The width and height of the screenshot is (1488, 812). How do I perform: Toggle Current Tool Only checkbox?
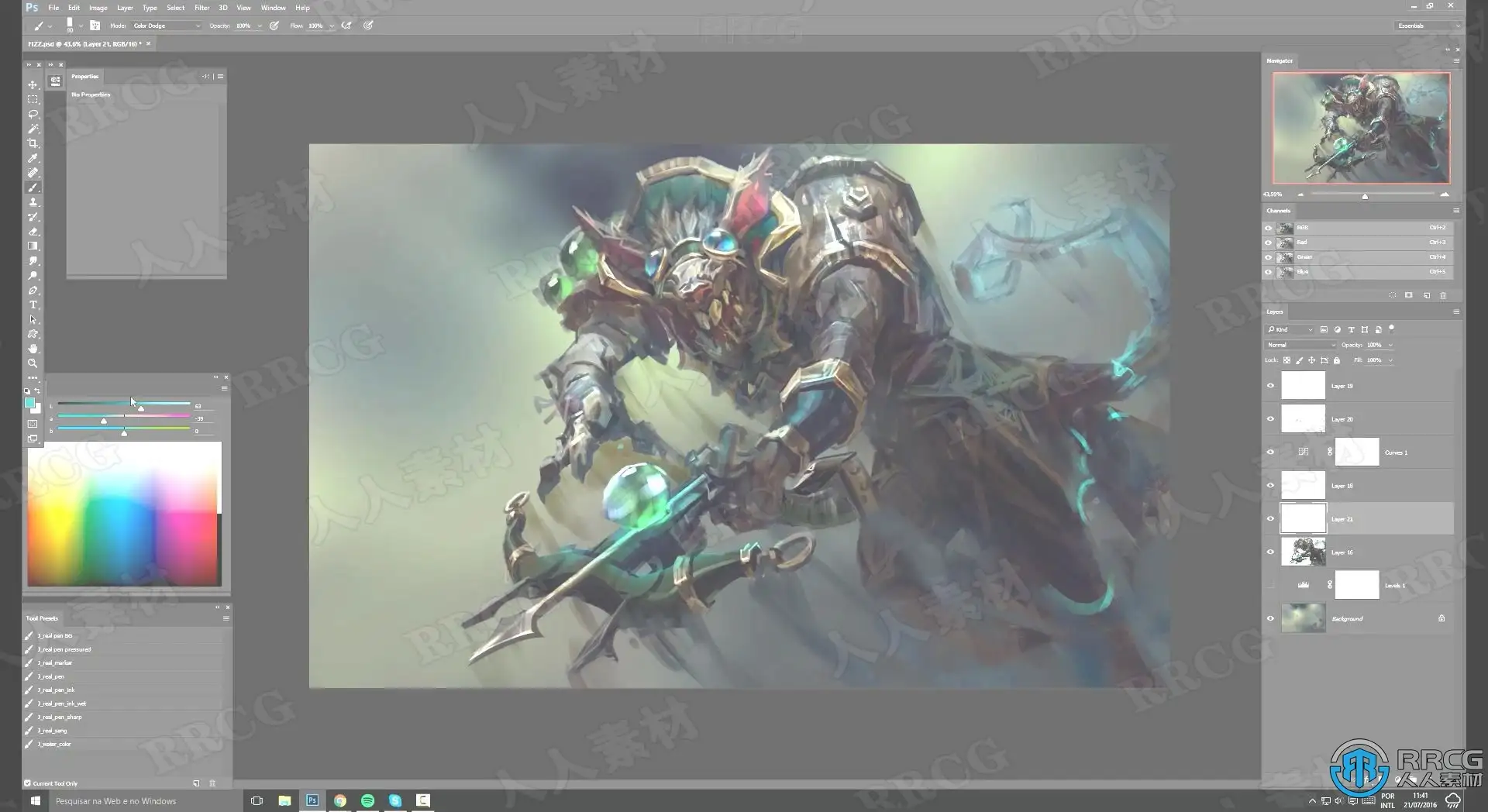[x=28, y=783]
